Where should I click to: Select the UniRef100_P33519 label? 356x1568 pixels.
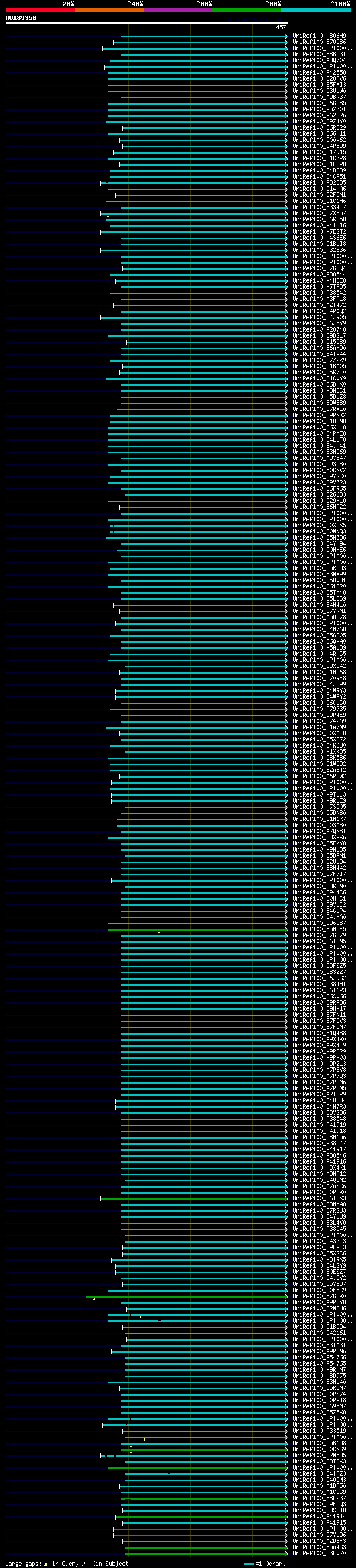pos(319,1431)
